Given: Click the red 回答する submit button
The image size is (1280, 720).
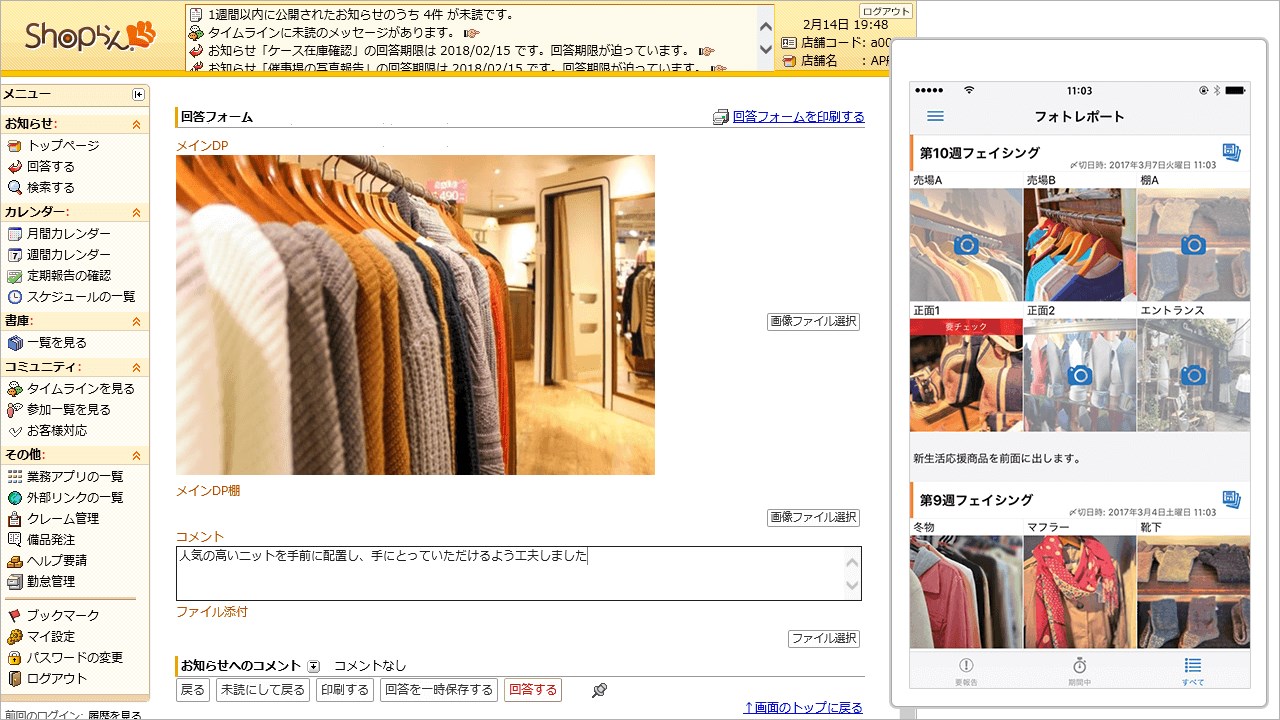Looking at the screenshot, I should pos(533,690).
